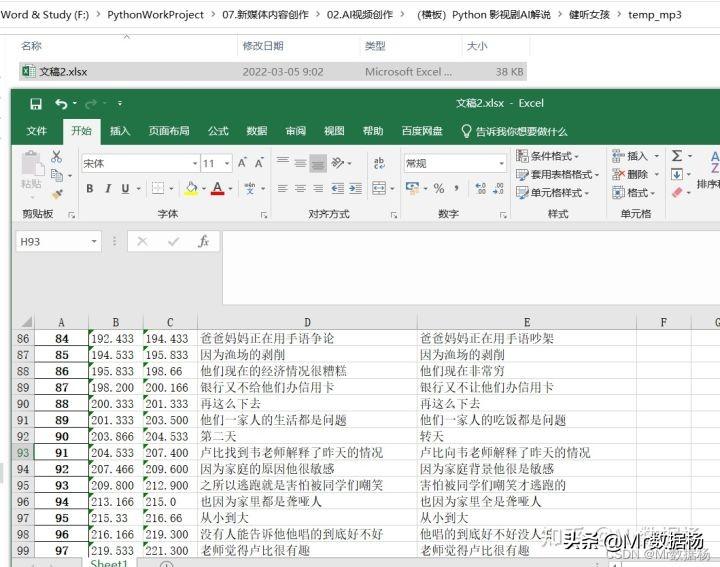Open the Name Box dropdown showing H93

tap(94, 241)
